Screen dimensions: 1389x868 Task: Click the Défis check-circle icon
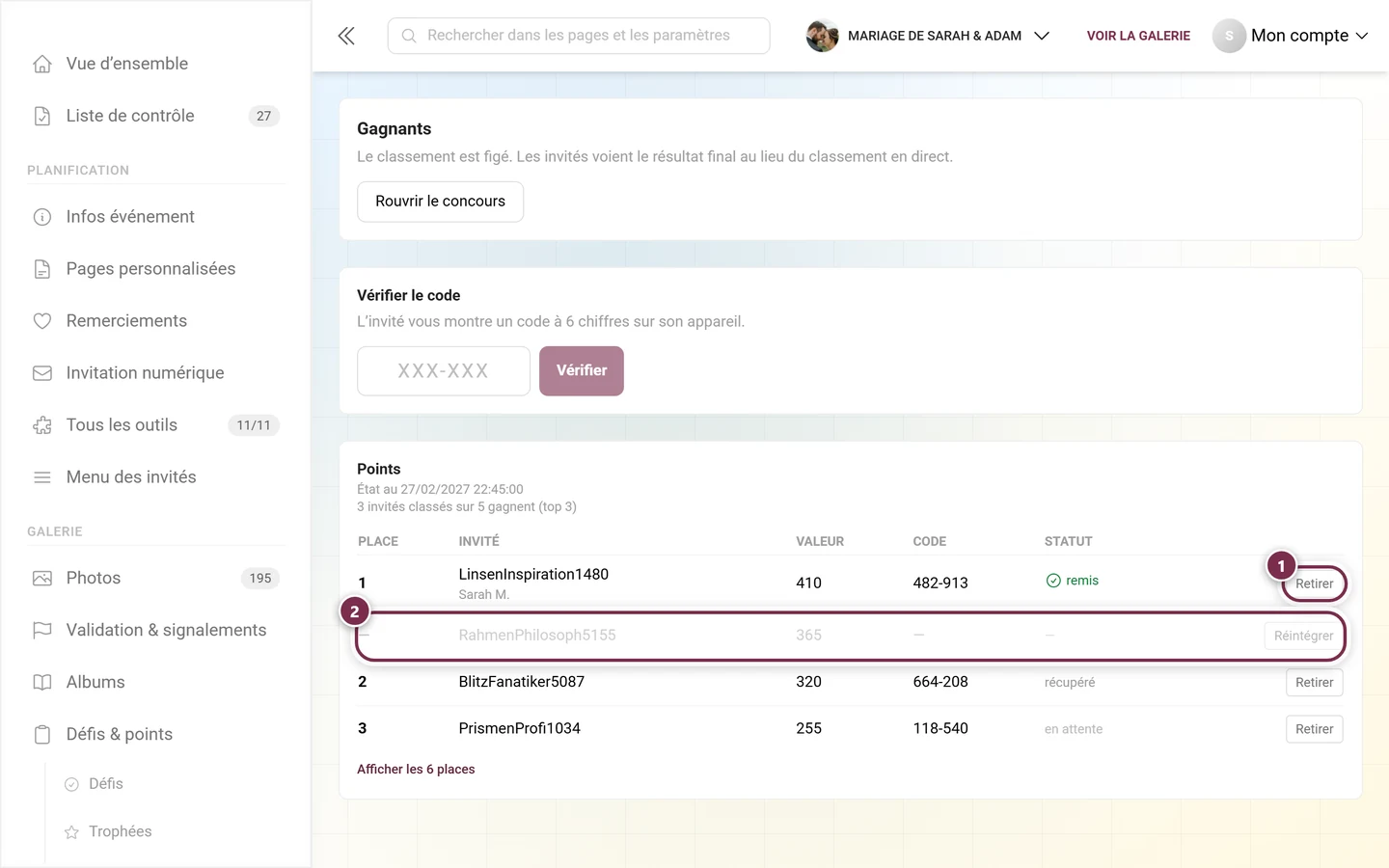click(71, 784)
